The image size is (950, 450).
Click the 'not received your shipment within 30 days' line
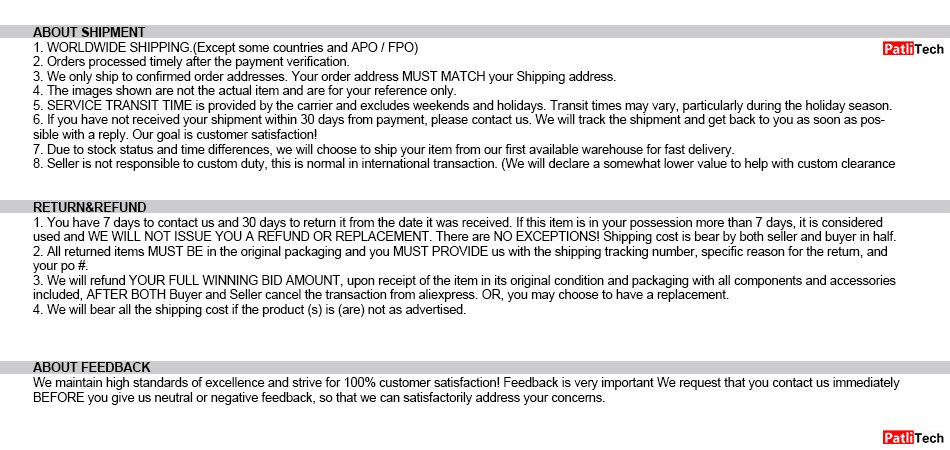459,119
